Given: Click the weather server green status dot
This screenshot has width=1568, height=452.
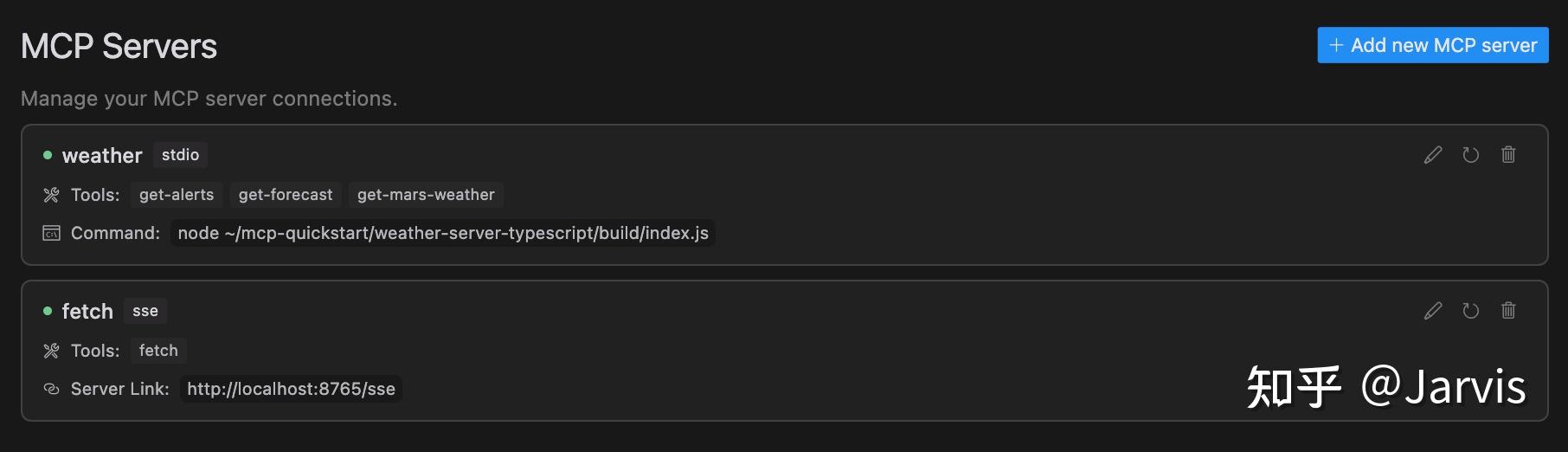Looking at the screenshot, I should tap(48, 155).
